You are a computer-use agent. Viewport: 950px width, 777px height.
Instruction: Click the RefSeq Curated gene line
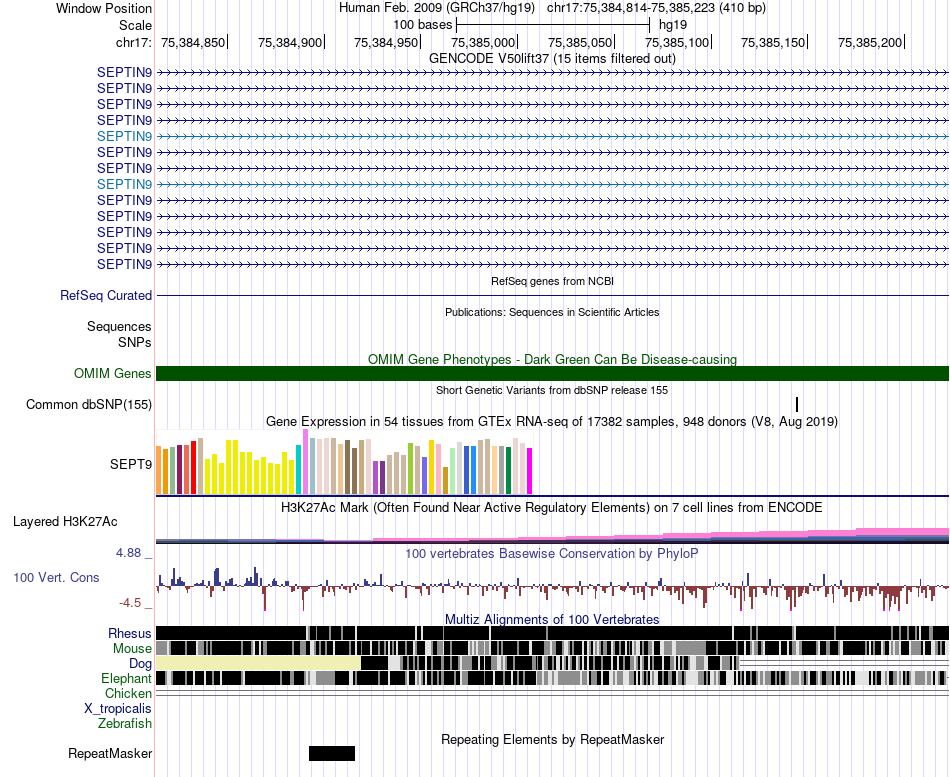tap(552, 296)
